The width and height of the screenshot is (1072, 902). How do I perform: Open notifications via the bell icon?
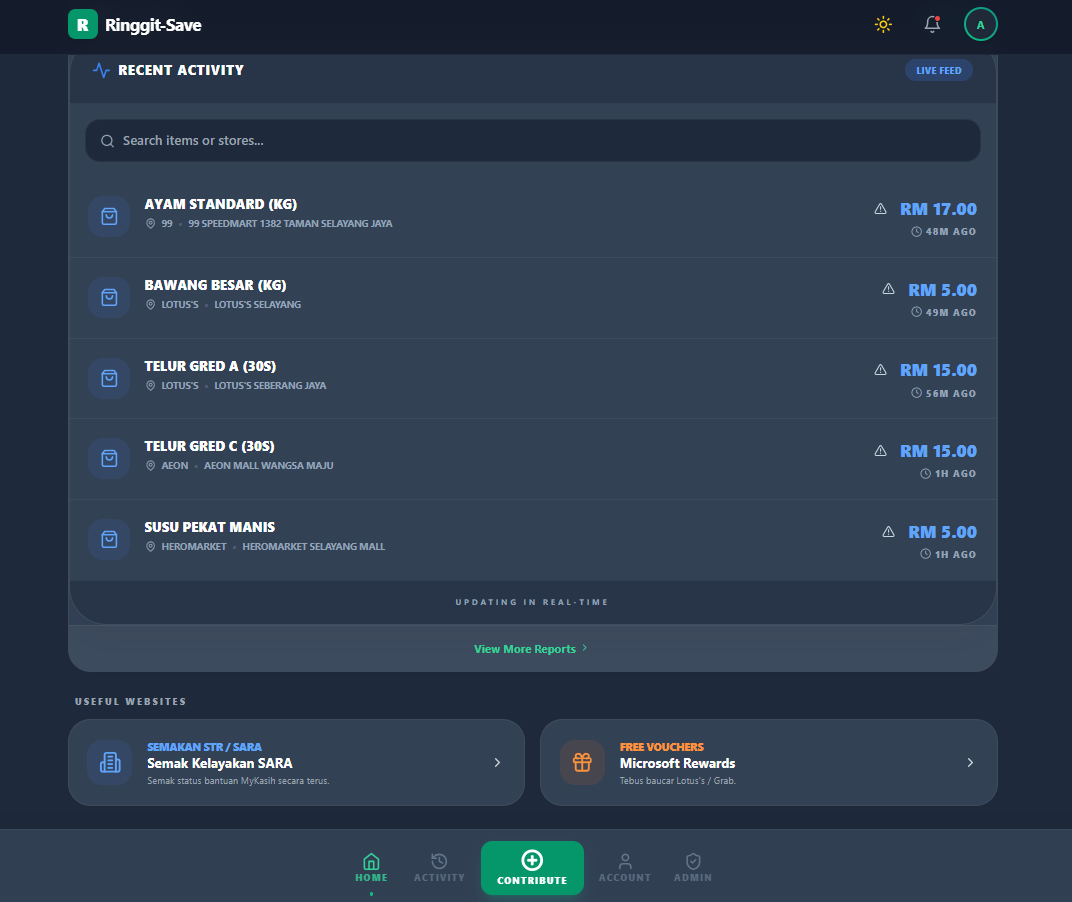tap(932, 25)
